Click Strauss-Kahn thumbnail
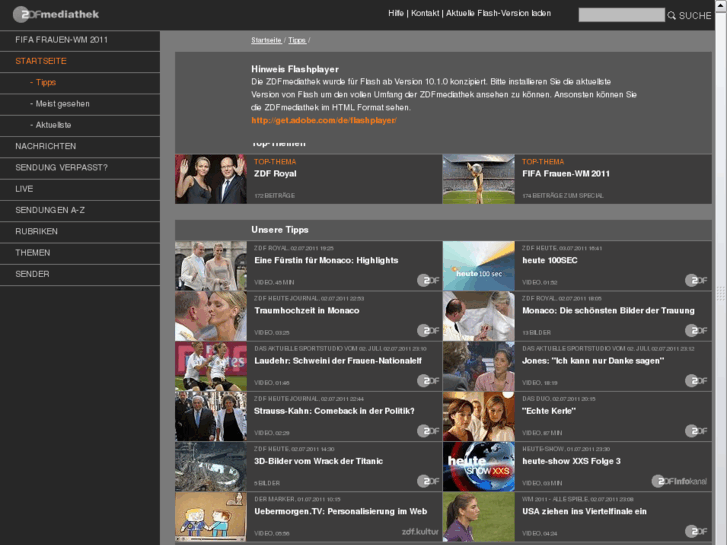Viewport: 727px width, 545px height. [211, 417]
